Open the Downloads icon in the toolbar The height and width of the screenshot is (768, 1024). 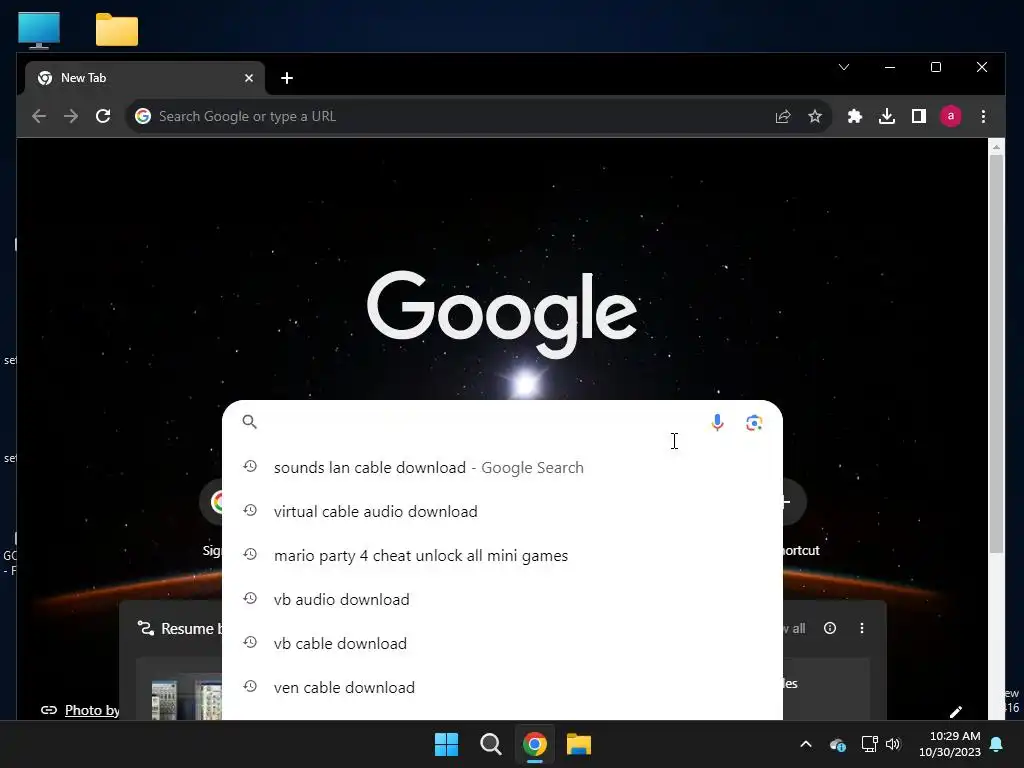point(886,116)
